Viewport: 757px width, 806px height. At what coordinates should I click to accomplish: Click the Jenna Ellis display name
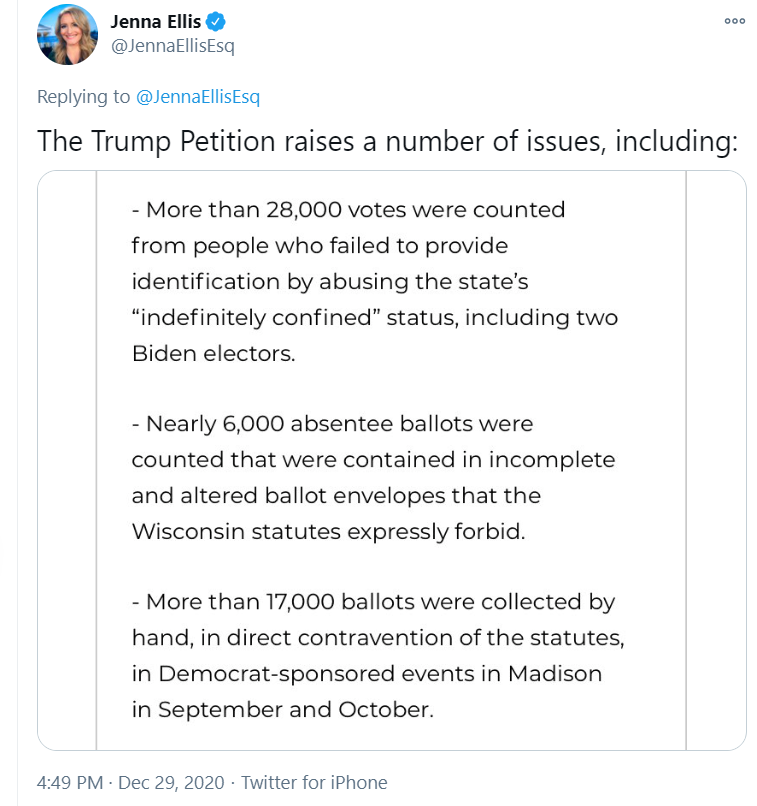(x=156, y=22)
